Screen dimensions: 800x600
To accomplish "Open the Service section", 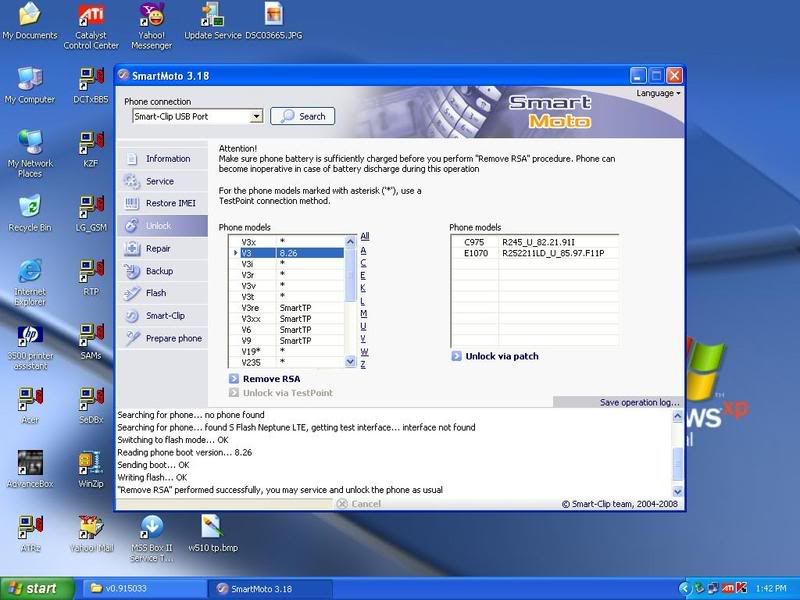I will pos(162,181).
